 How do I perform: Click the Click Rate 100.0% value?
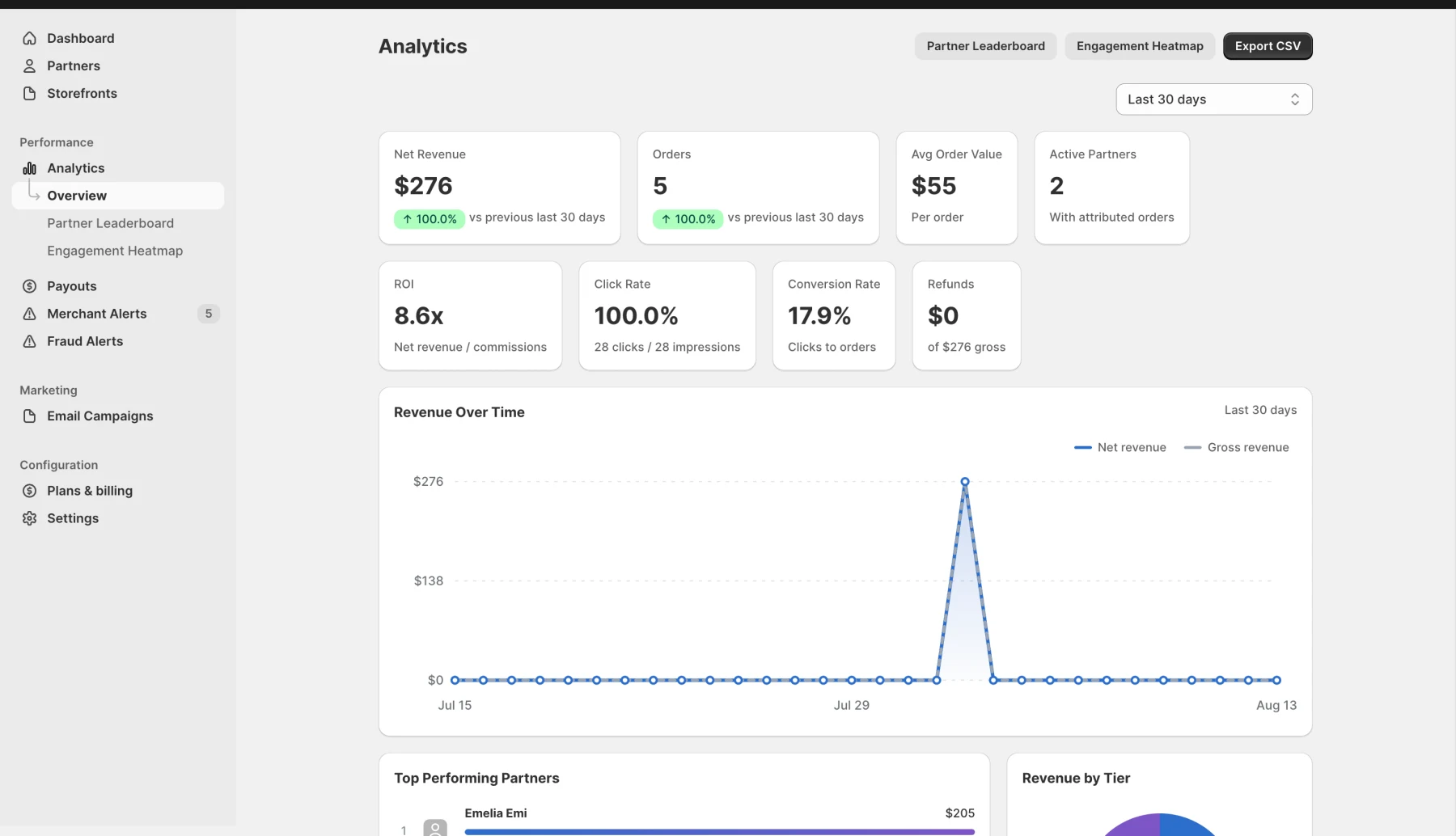[636, 315]
